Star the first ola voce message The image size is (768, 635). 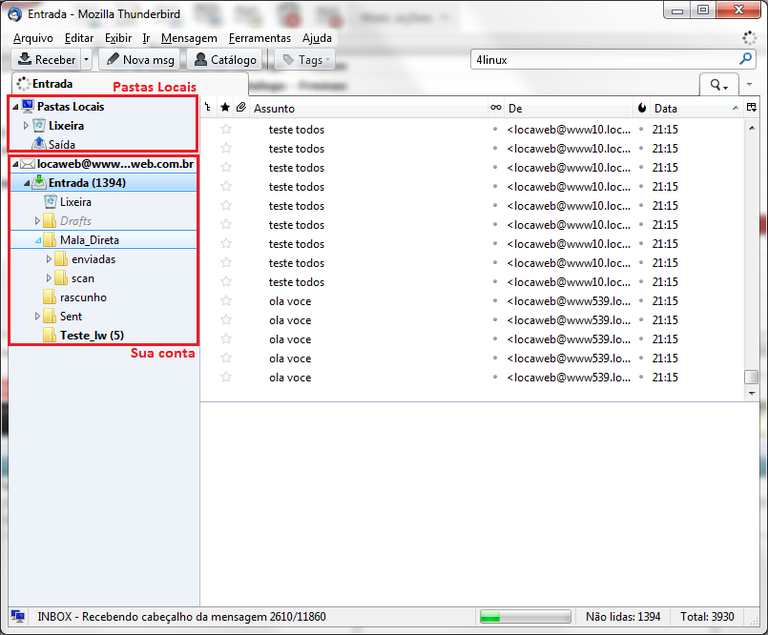click(226, 301)
